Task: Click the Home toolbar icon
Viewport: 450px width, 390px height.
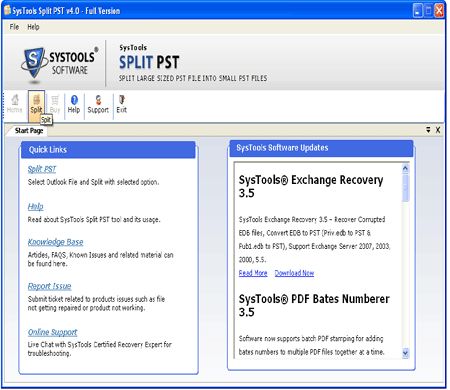Action: 14,104
